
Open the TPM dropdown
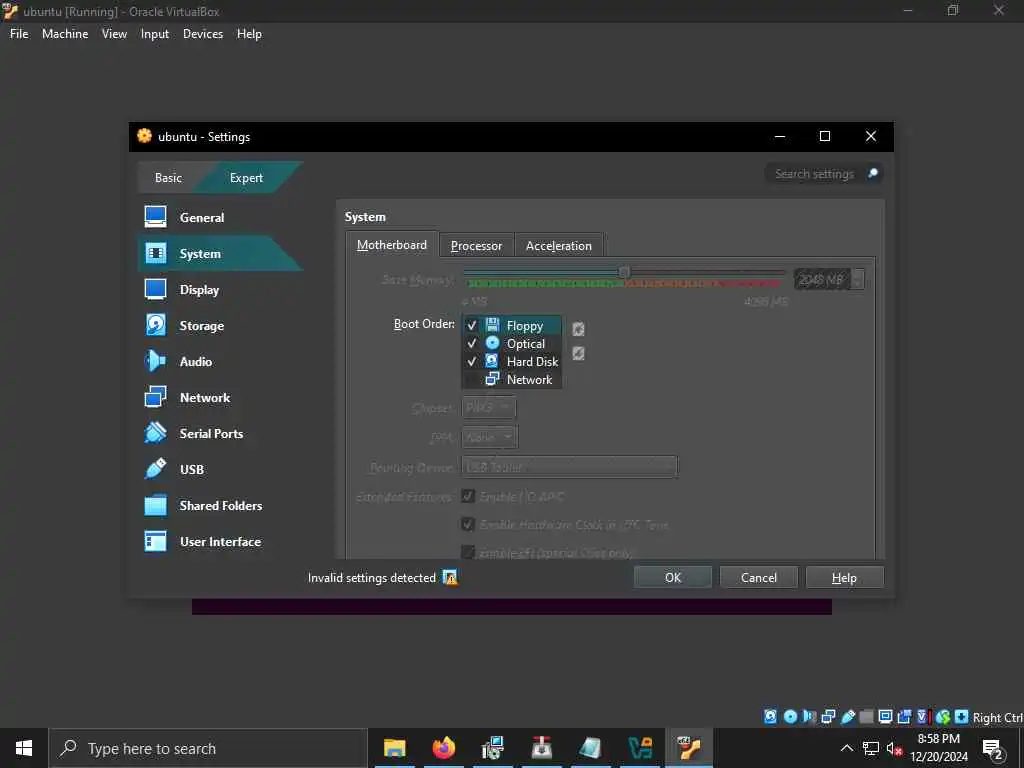[x=490, y=437]
